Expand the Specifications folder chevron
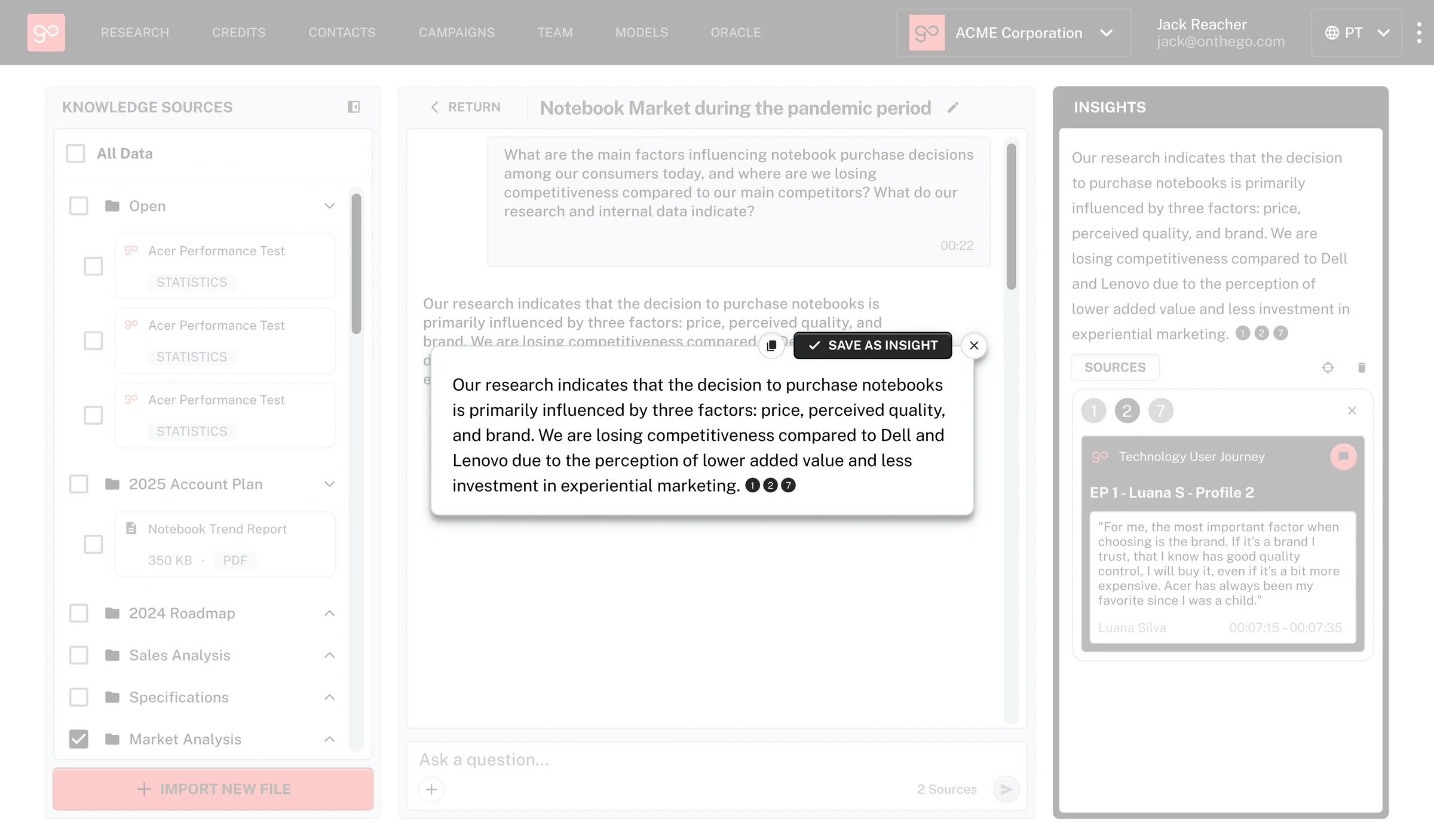This screenshot has width=1434, height=840. 329,697
